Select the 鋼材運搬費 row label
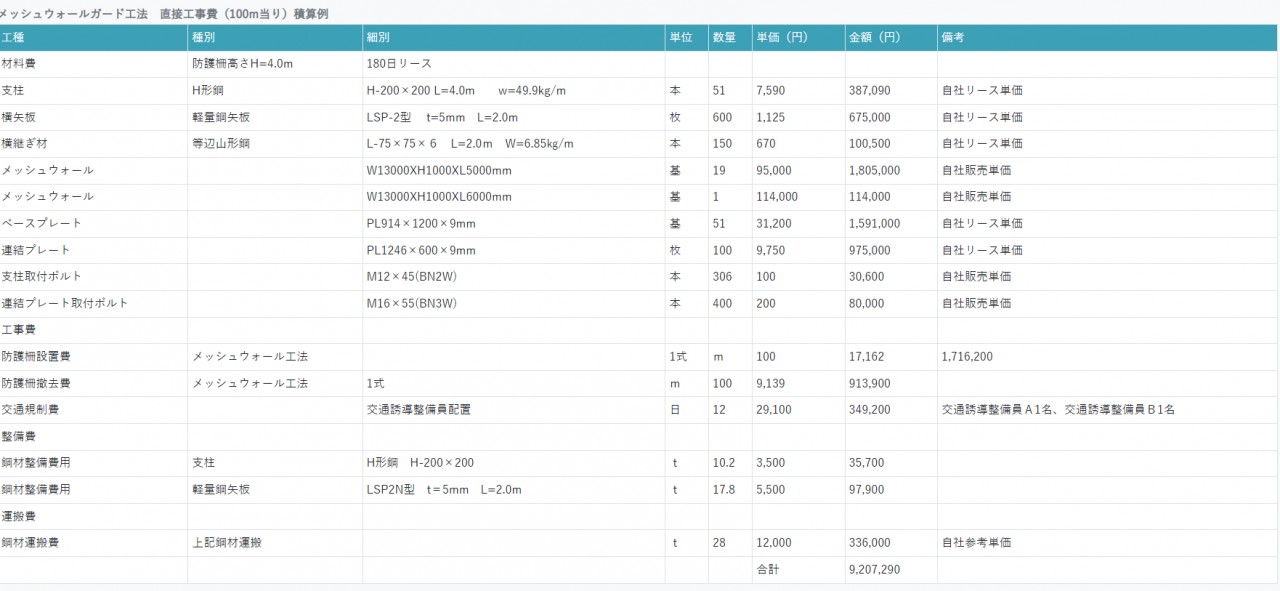Image resolution: width=1280 pixels, height=591 pixels. 30,543
